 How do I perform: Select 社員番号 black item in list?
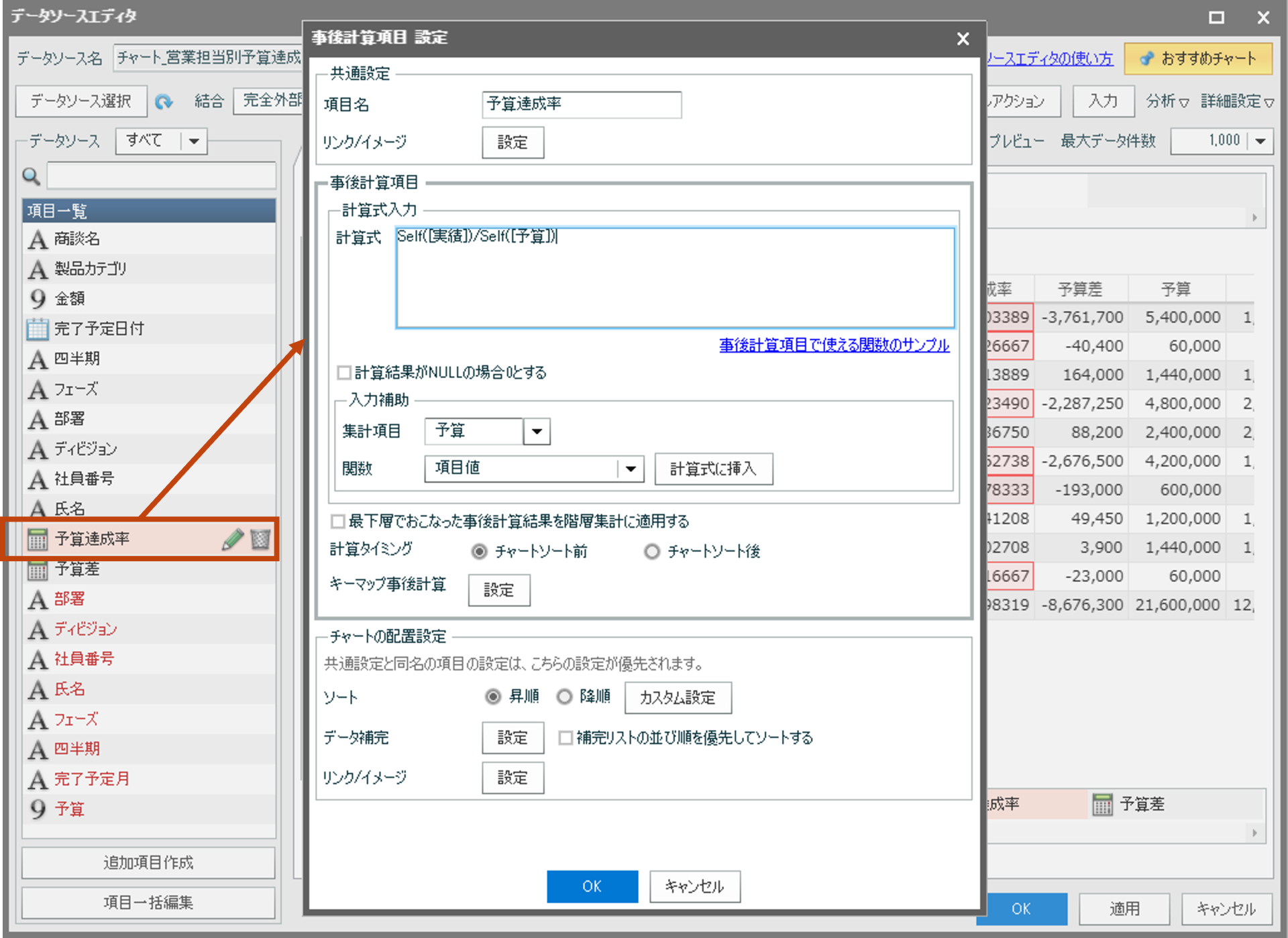pyautogui.click(x=149, y=479)
